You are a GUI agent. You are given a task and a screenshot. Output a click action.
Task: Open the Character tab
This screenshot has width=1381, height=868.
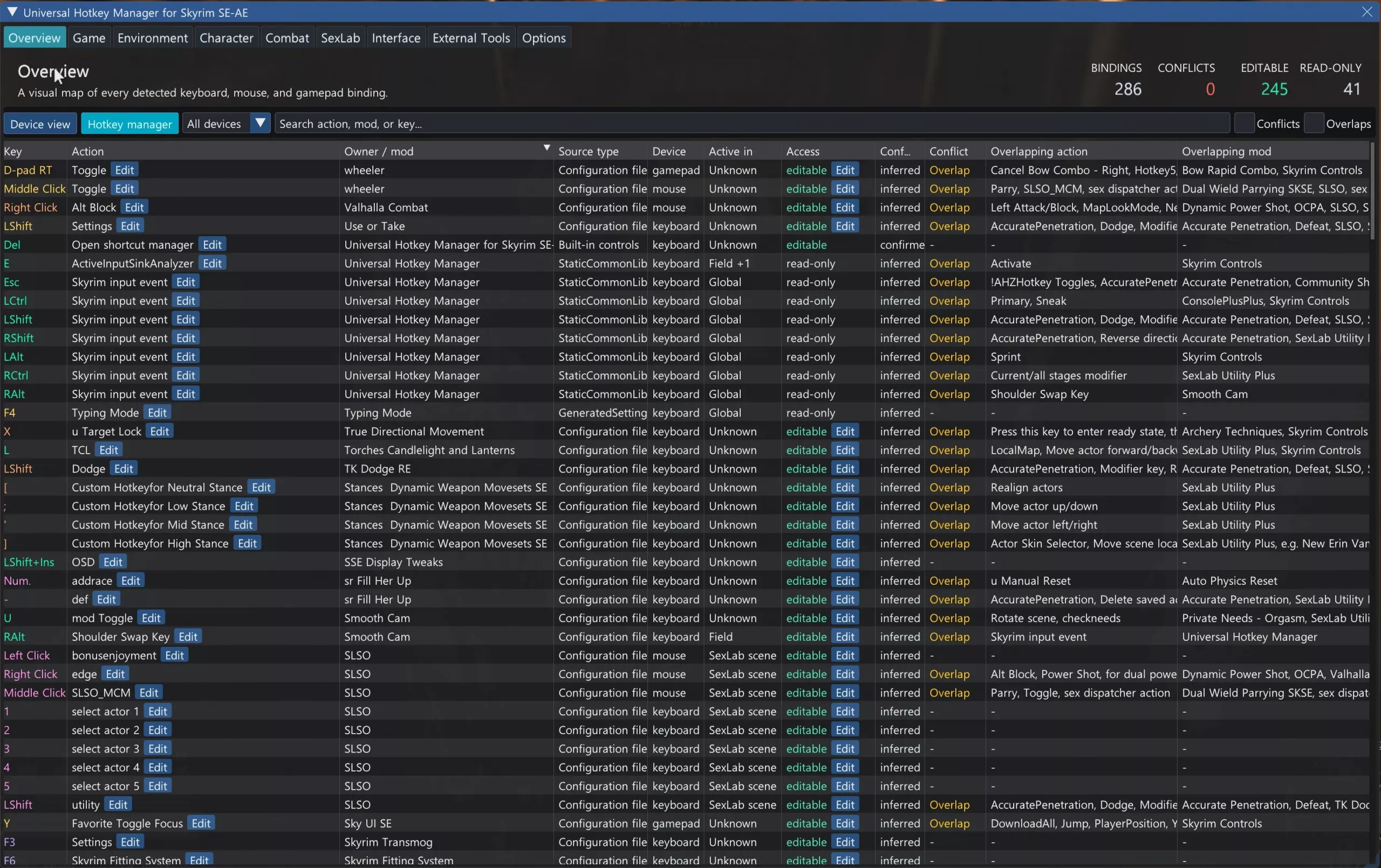(x=227, y=38)
